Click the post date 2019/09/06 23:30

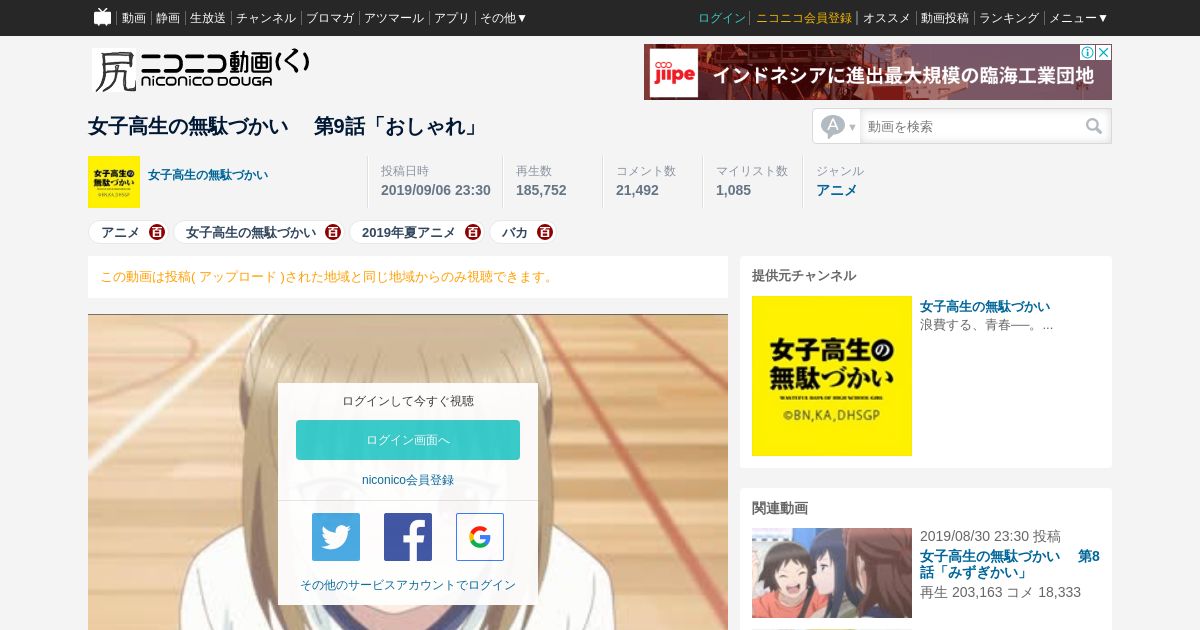(x=436, y=190)
